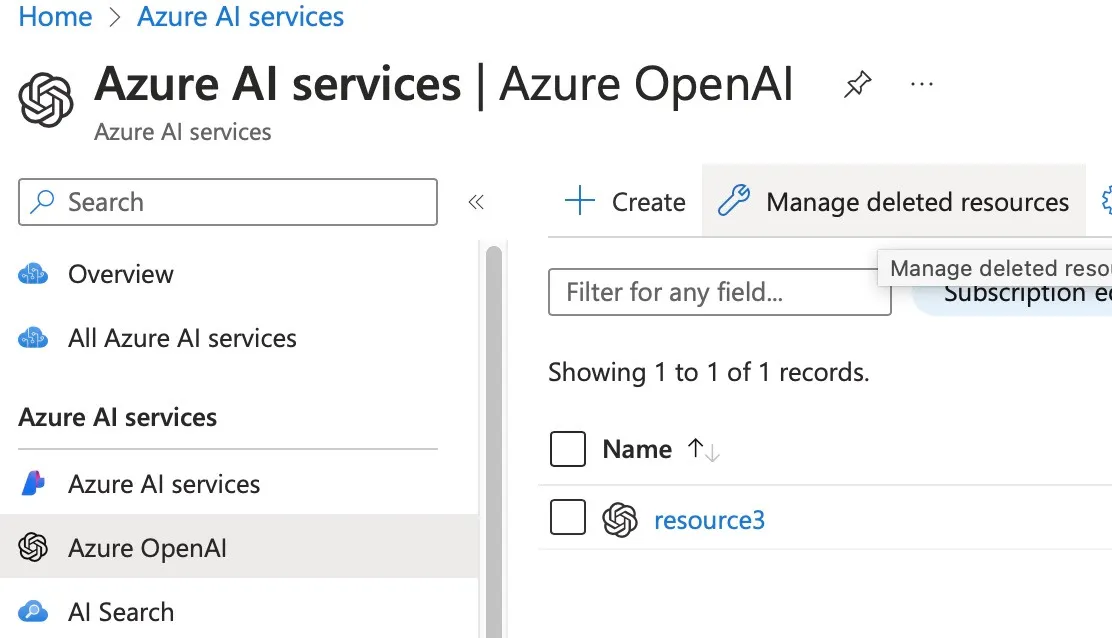Click the Azure OpenAI logo in header
The height and width of the screenshot is (638, 1112).
pos(47,100)
